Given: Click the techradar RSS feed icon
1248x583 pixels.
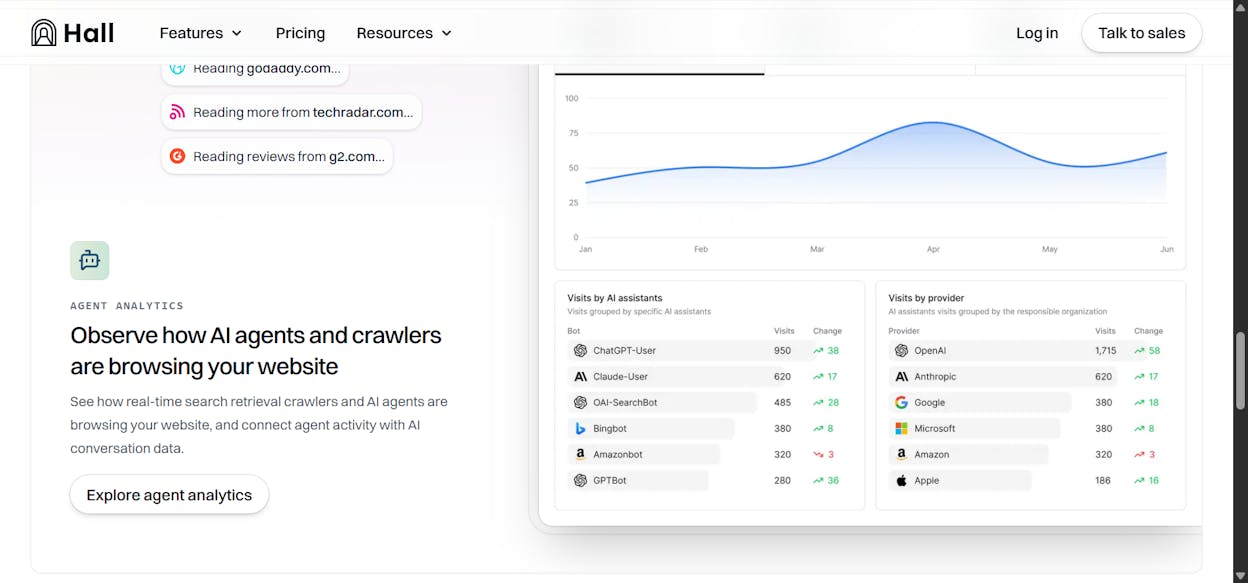Looking at the screenshot, I should pos(177,112).
